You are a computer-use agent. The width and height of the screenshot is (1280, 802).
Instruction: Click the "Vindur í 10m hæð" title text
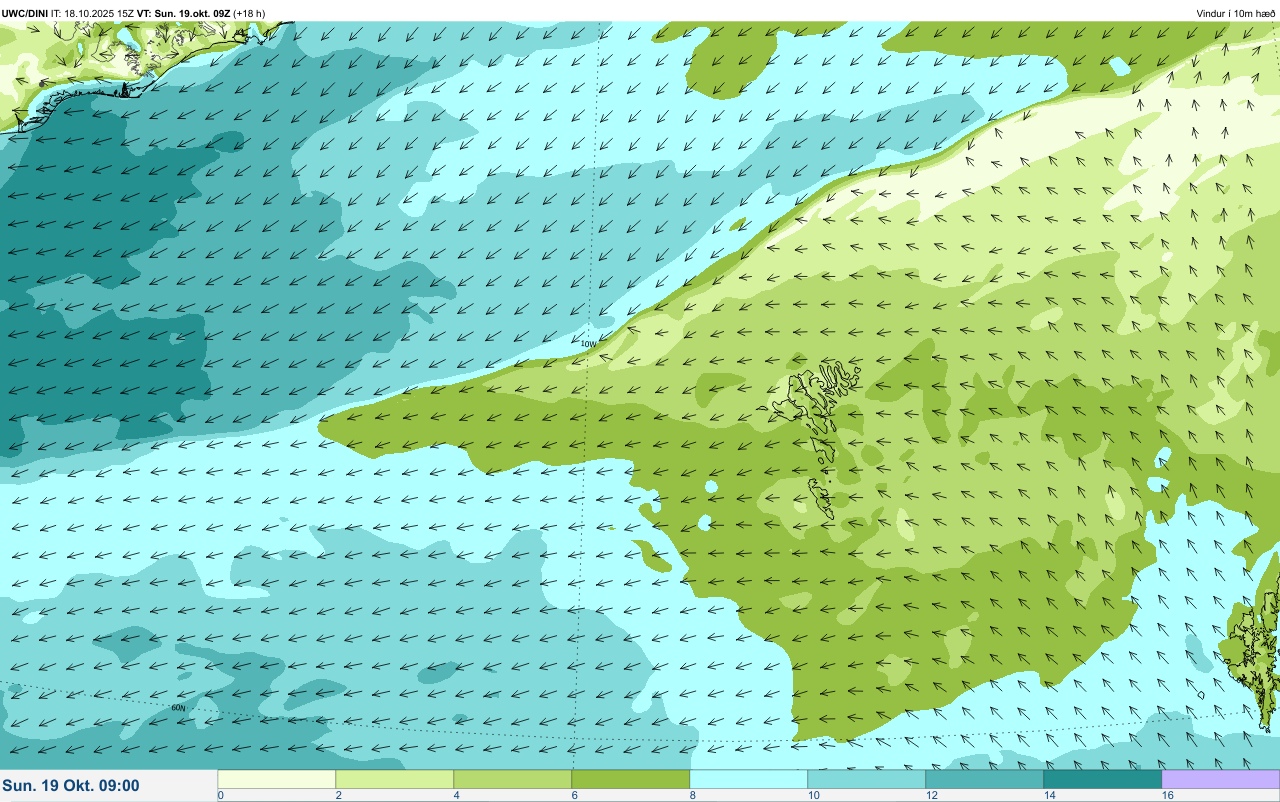click(1237, 13)
